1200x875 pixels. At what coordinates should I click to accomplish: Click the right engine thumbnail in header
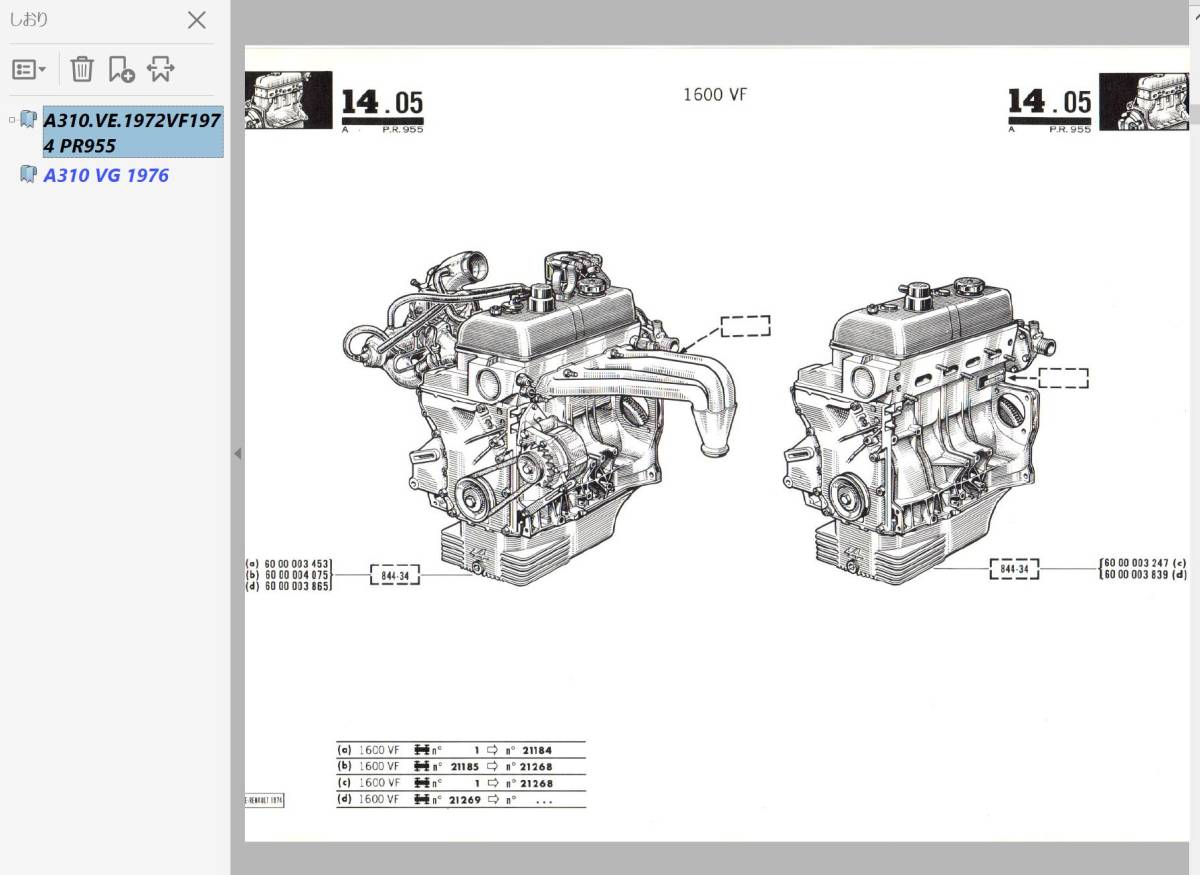pos(1143,102)
